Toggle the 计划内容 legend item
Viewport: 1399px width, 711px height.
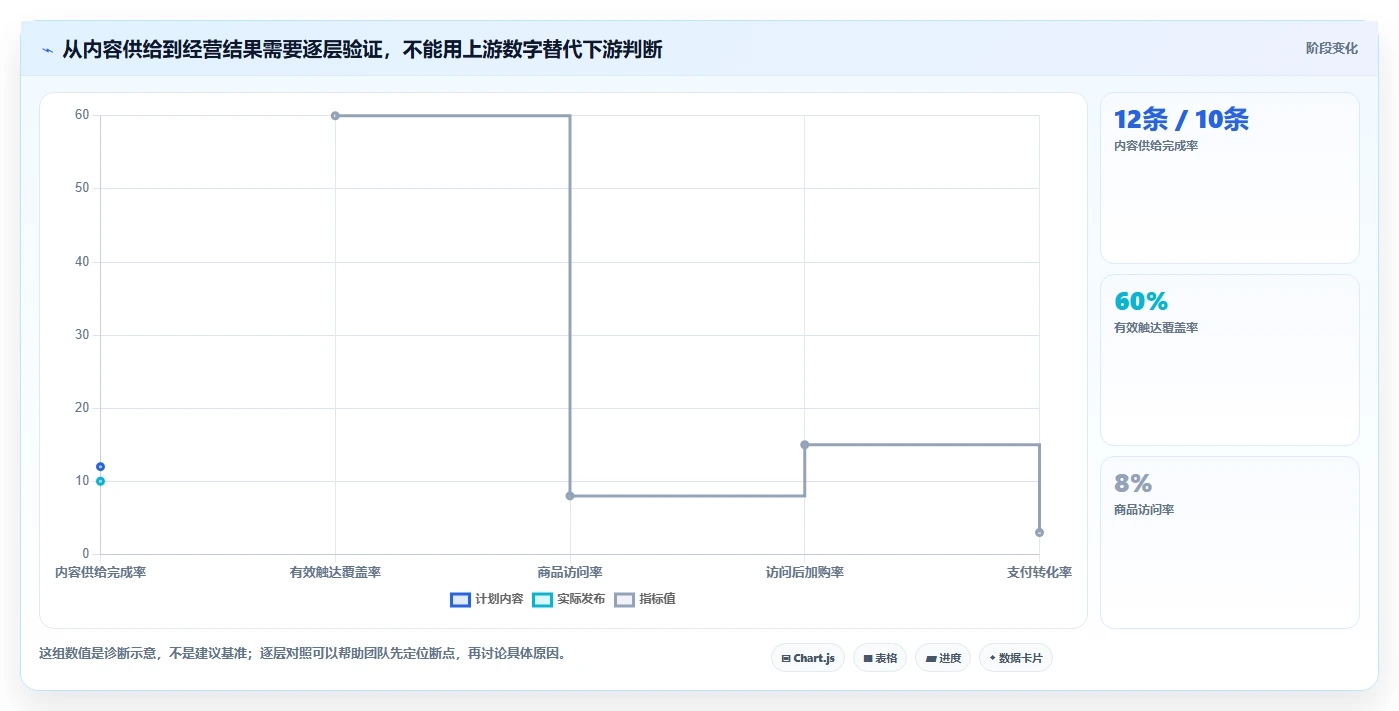[x=487, y=599]
